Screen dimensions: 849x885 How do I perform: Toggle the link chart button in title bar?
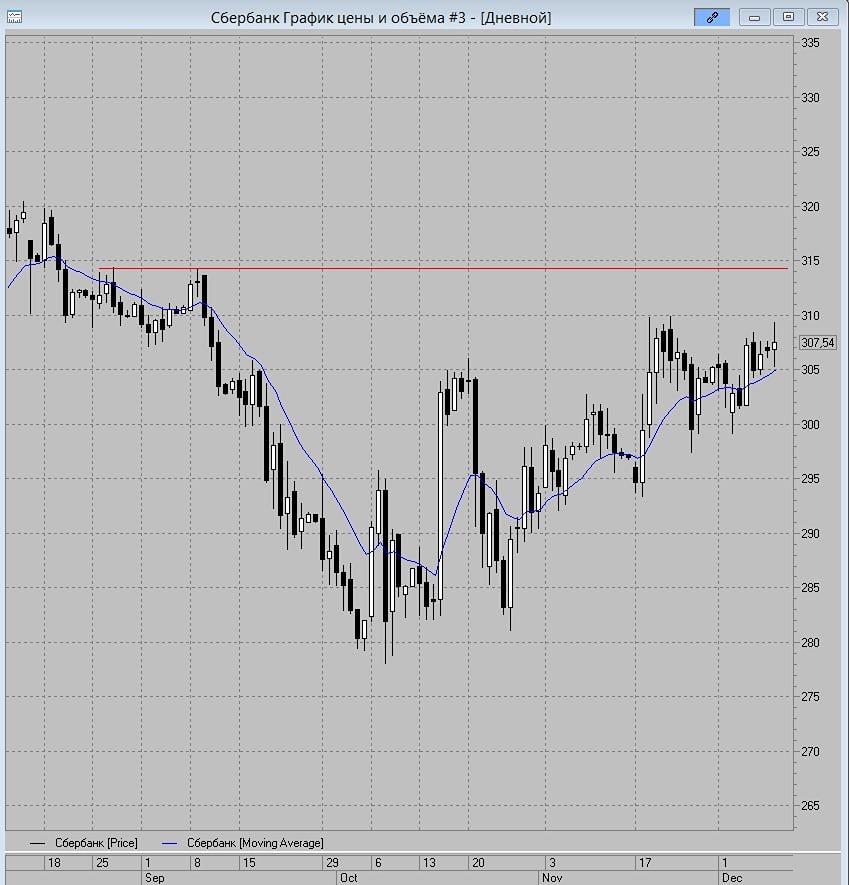(712, 17)
